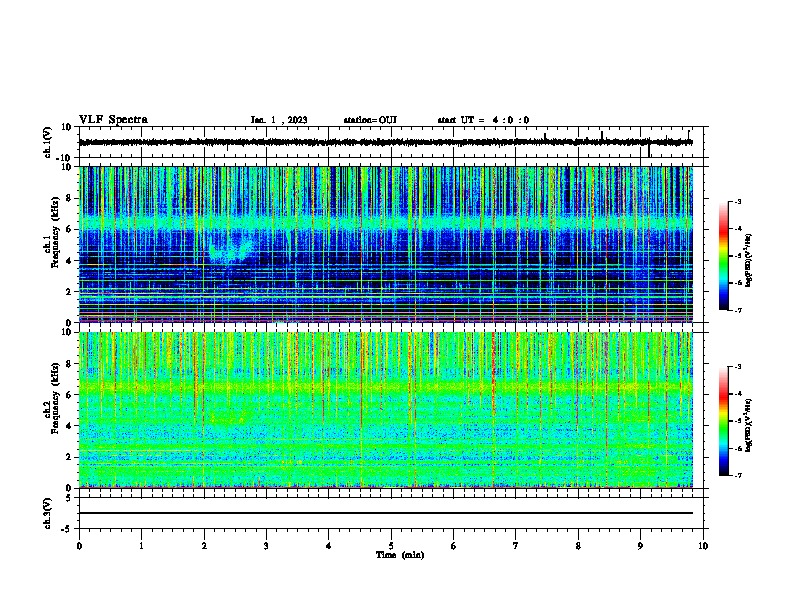The height and width of the screenshot is (612, 792).
Task: Click time axis tick label '10'
Action: click(x=703, y=546)
